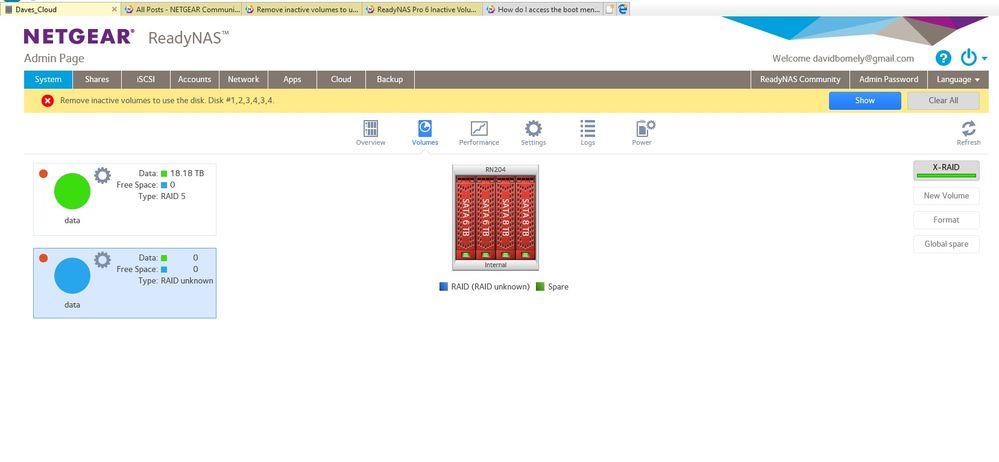Switch to the Cloud tab
This screenshot has height=462, width=999.
(x=341, y=80)
